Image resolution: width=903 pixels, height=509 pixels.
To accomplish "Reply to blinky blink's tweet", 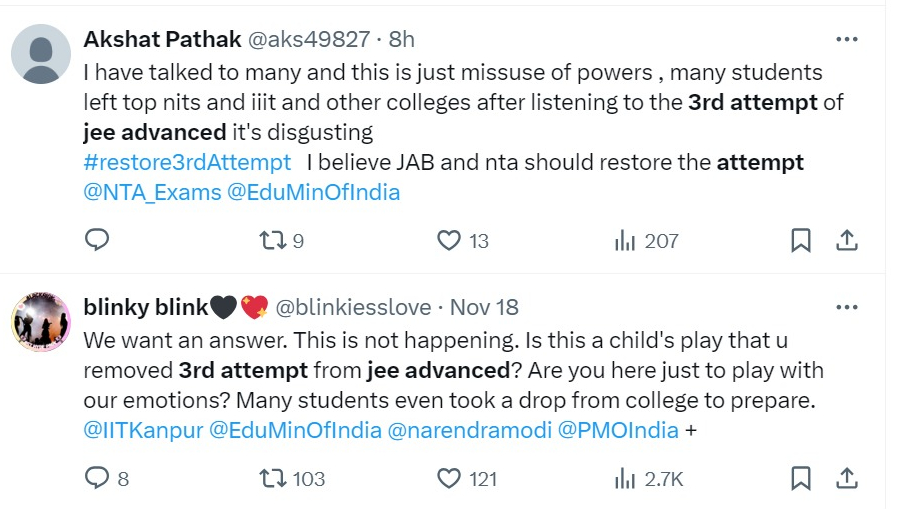I will click(x=97, y=479).
